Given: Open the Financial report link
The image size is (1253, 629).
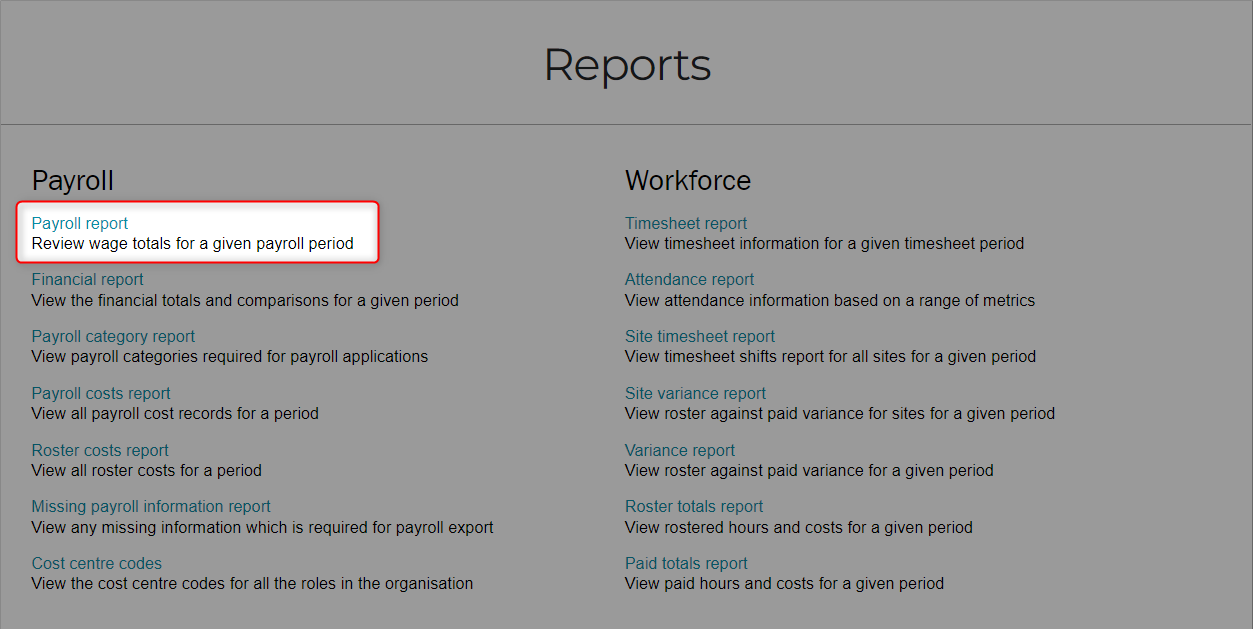Looking at the screenshot, I should [x=88, y=280].
